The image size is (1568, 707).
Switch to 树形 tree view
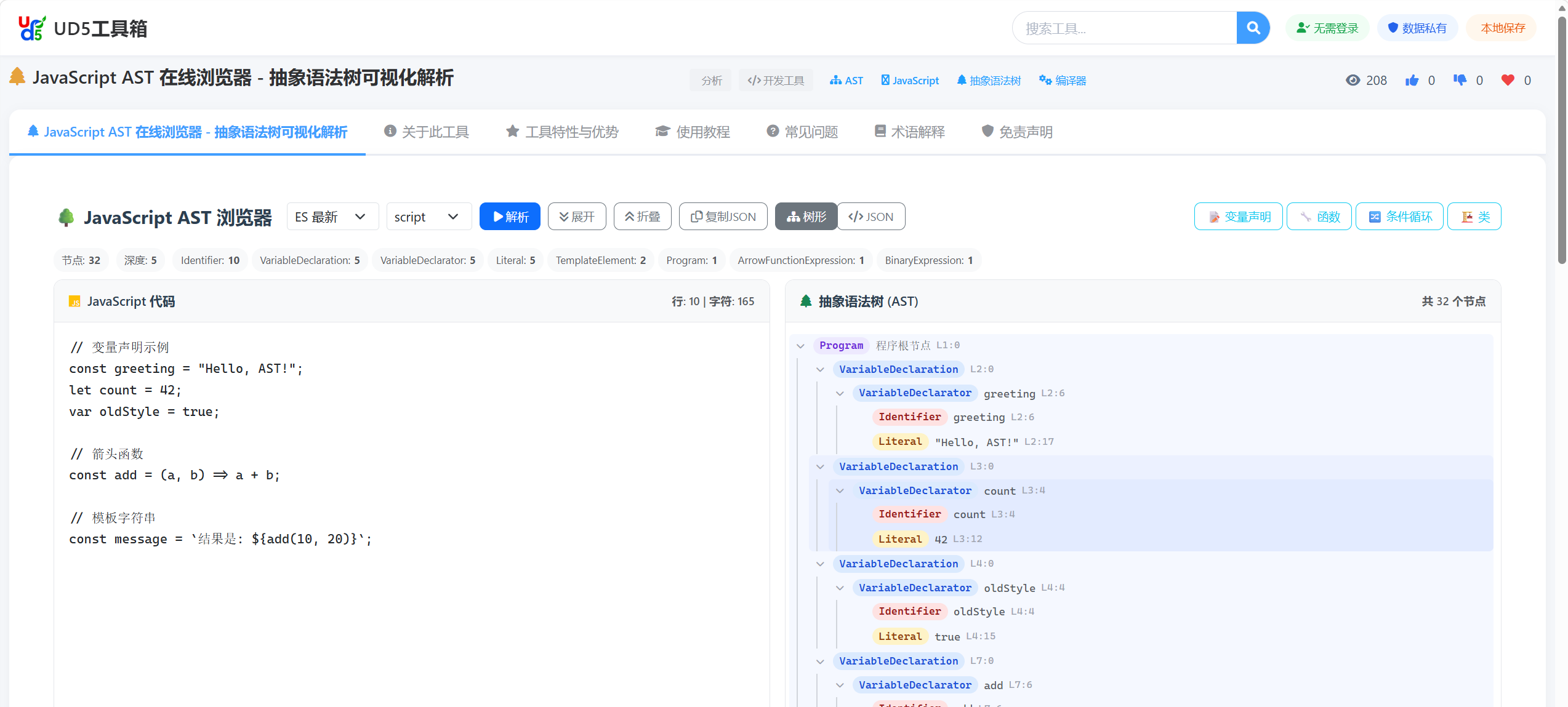click(x=806, y=217)
